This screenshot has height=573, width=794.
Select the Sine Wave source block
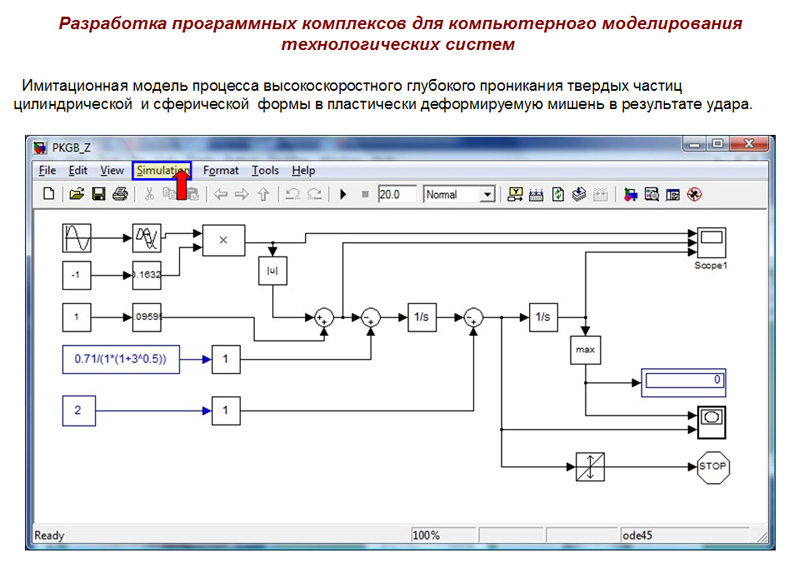[x=77, y=238]
